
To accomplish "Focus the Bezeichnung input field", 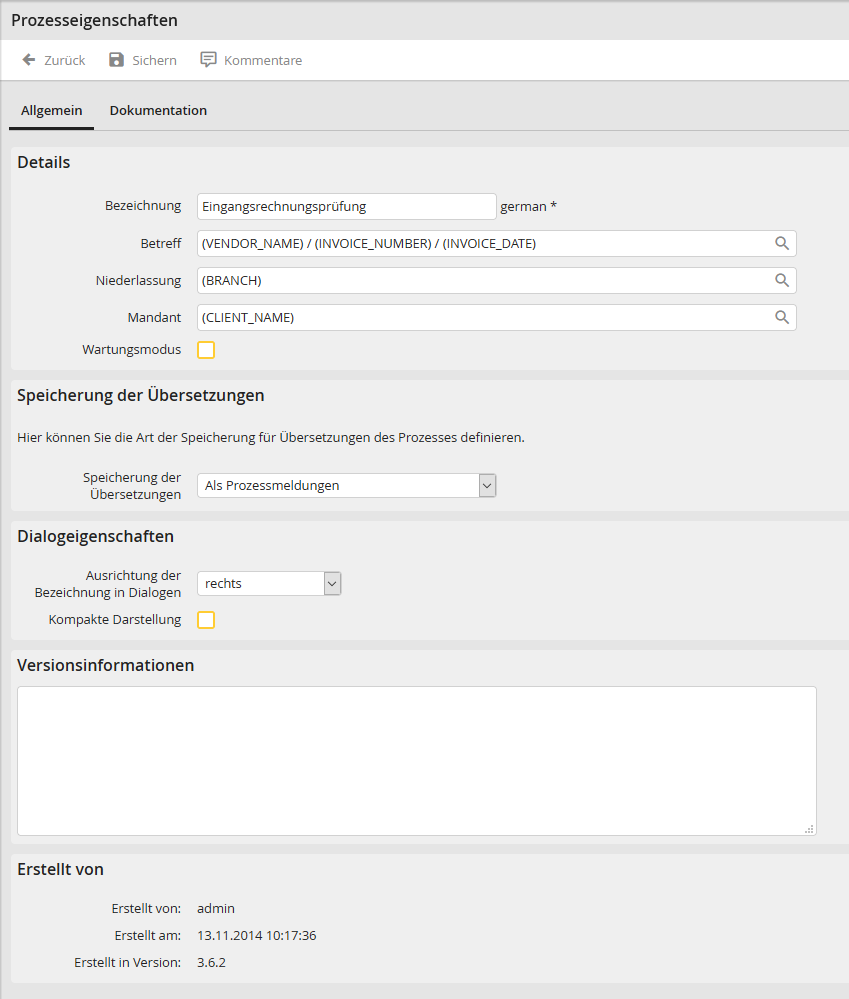I will pyautogui.click(x=346, y=206).
